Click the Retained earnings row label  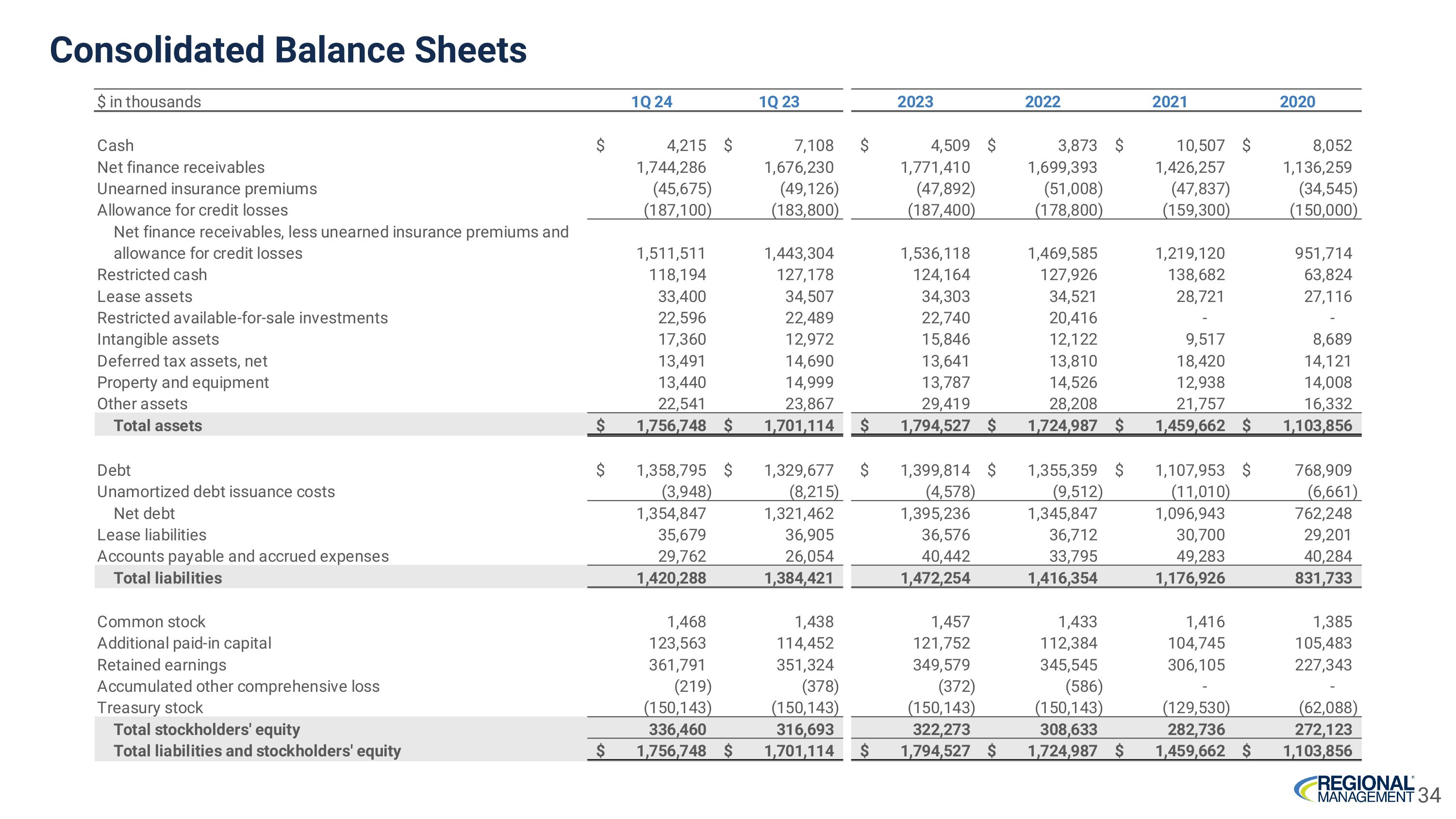click(161, 665)
